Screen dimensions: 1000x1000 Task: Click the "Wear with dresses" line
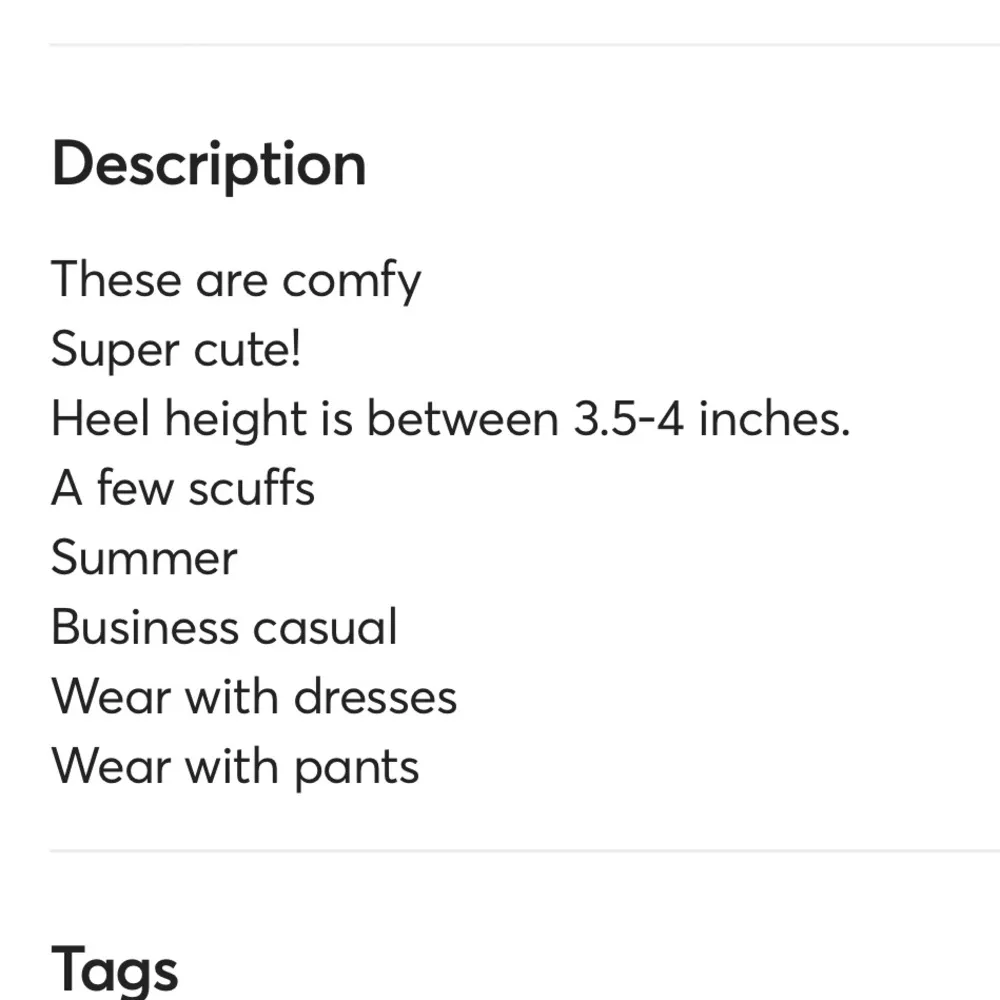tap(254, 697)
